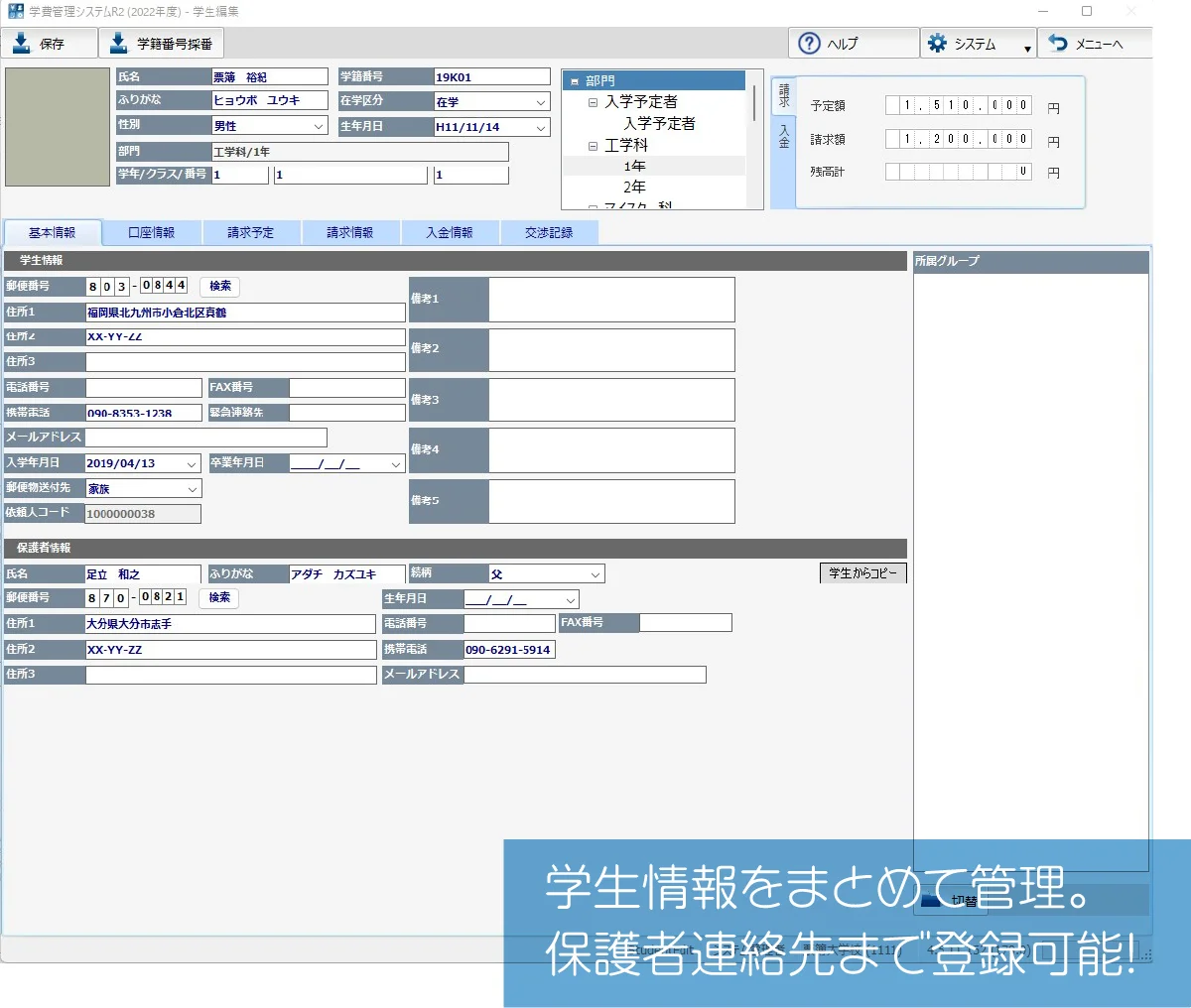Select the child 入学予定者 tree item
Viewport: 1191px width, 1008px height.
[x=659, y=123]
